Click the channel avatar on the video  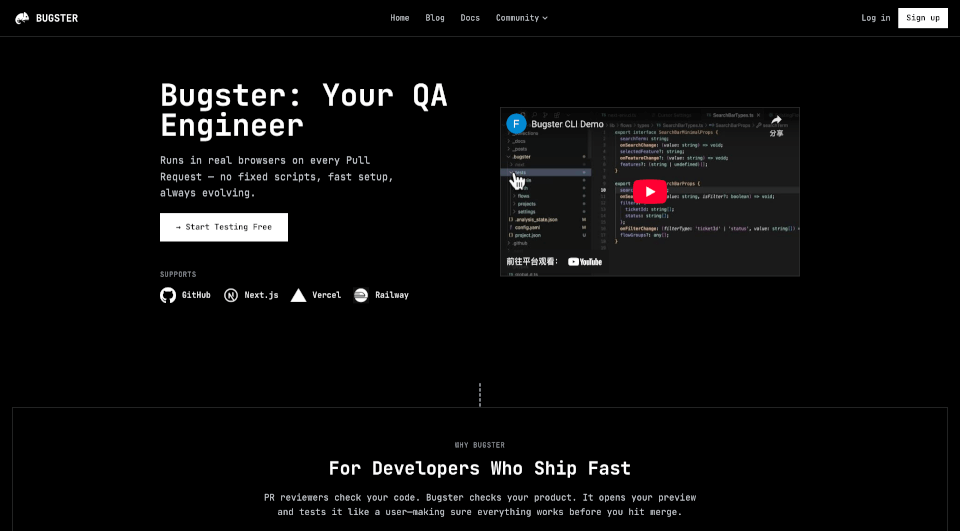[x=516, y=124]
